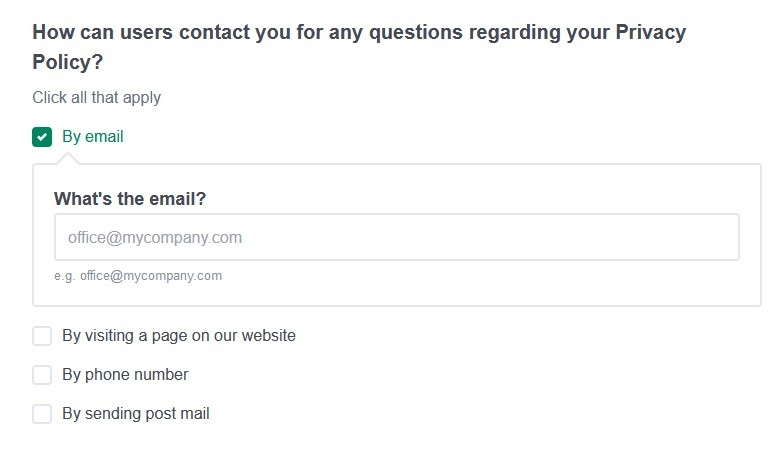Focus the email address input field

(396, 238)
